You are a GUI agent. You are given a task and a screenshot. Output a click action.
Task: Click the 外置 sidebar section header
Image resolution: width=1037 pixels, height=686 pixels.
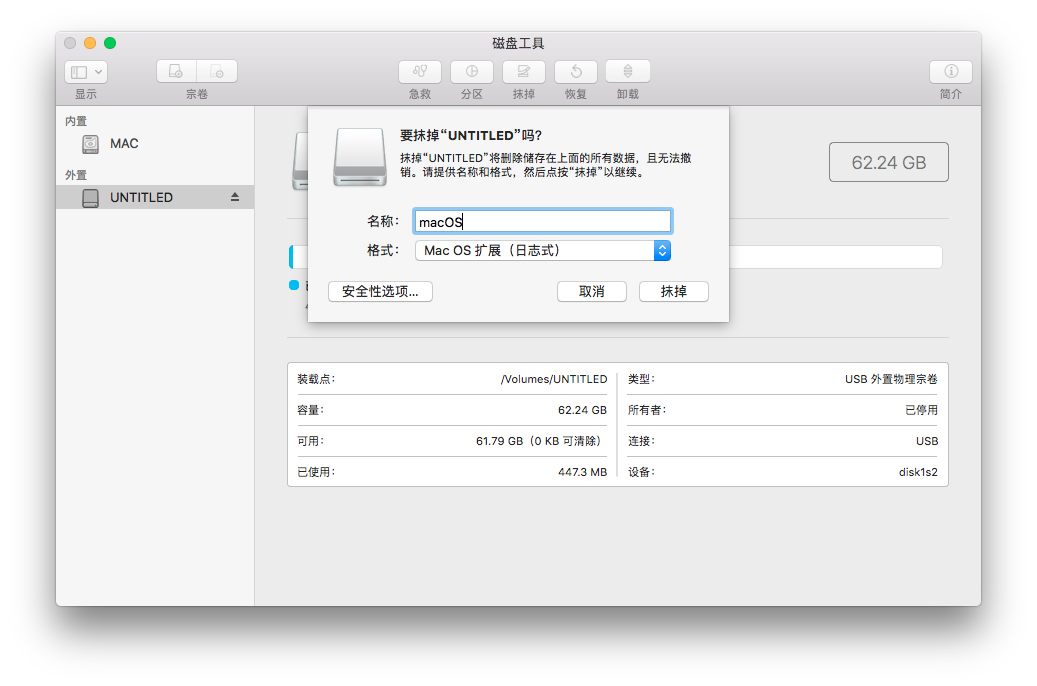(x=76, y=175)
